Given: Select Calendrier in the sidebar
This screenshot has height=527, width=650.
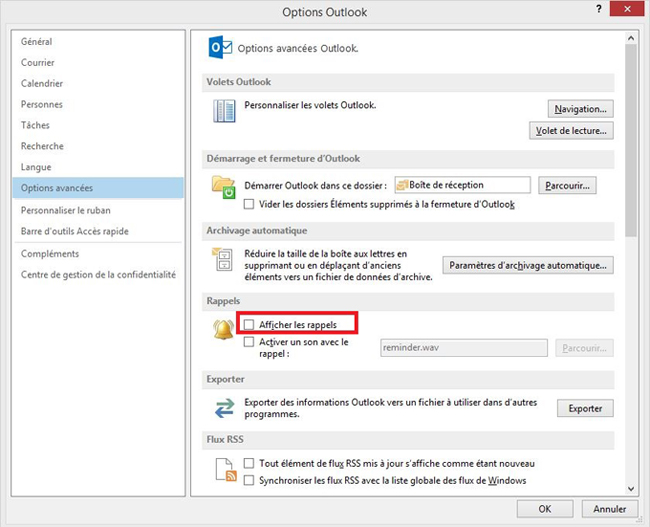Looking at the screenshot, I should coord(98,83).
